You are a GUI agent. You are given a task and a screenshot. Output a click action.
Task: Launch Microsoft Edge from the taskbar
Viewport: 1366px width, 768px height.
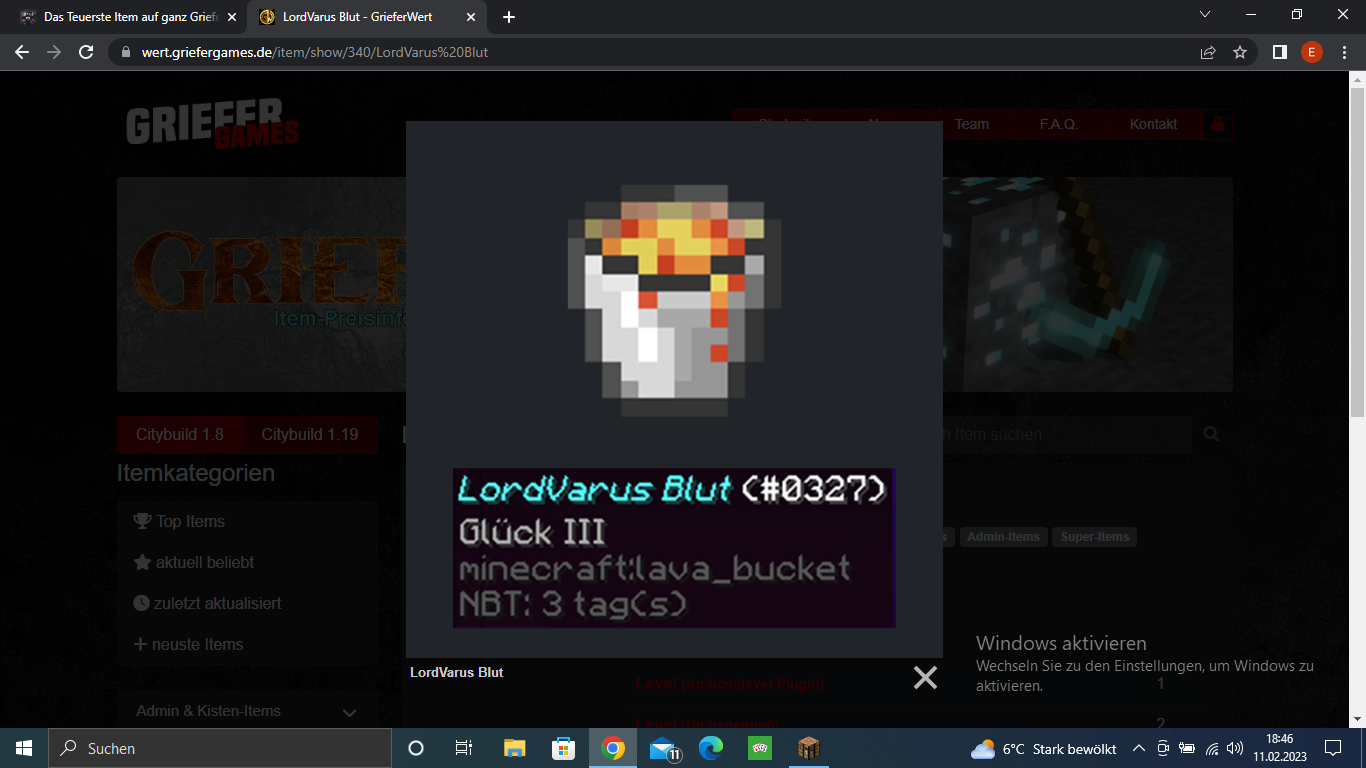(x=711, y=748)
